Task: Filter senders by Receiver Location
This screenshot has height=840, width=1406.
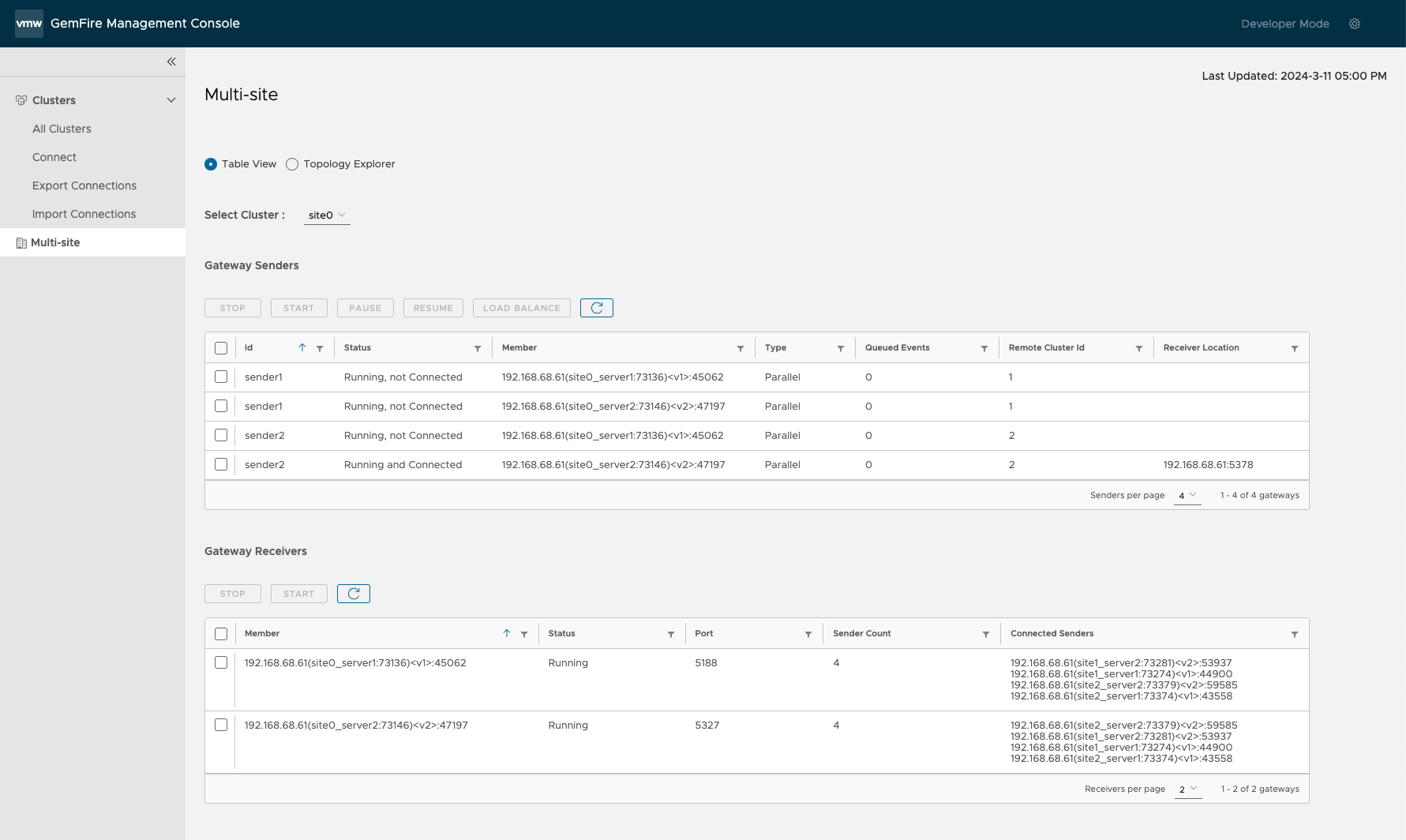Action: pyautogui.click(x=1295, y=348)
